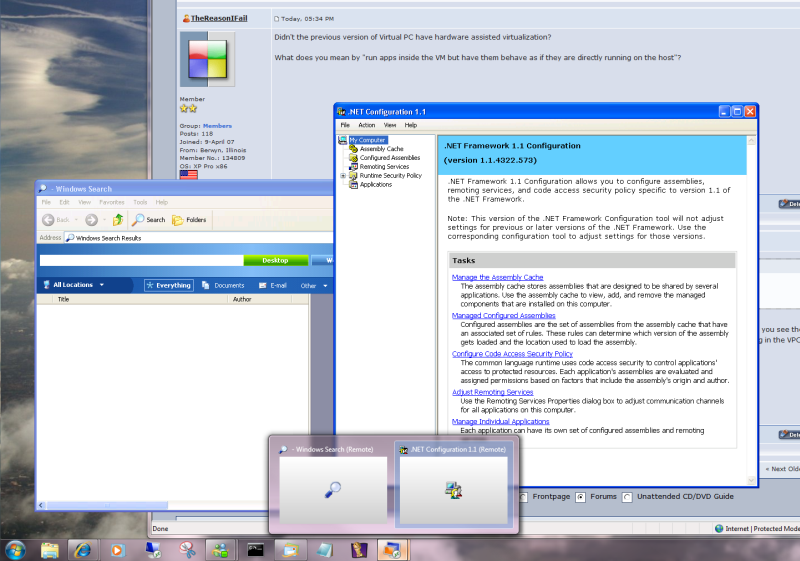Open the All Locations dropdown
Image resolution: width=800 pixels, height=561 pixels.
74,285
